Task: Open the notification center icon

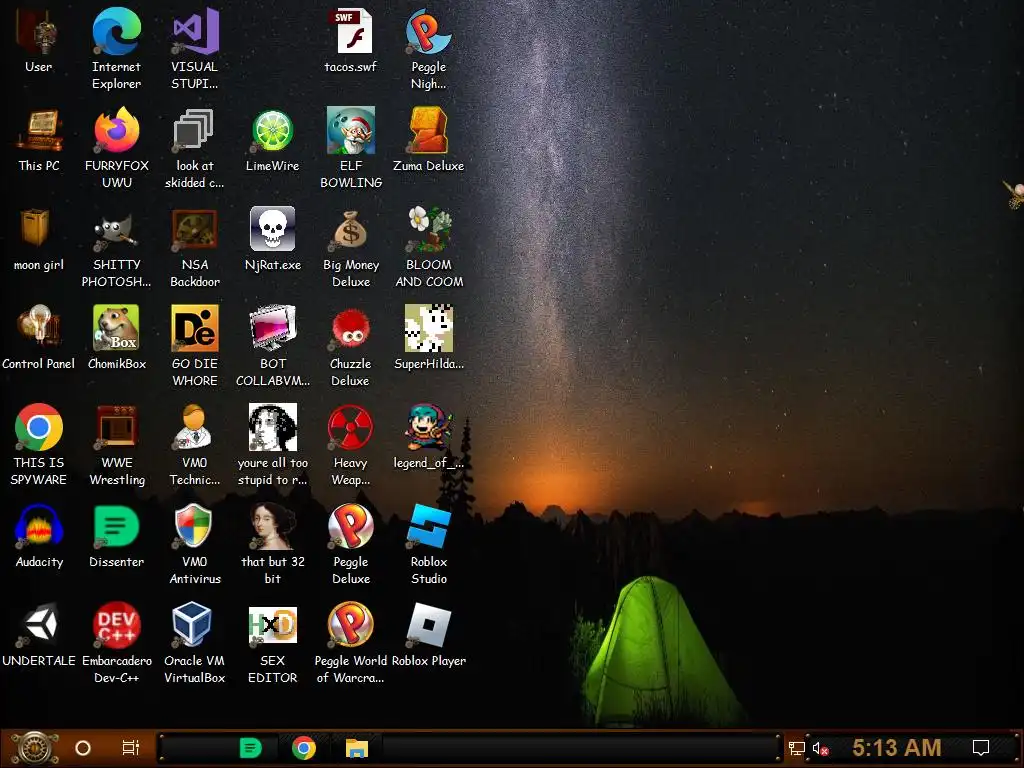Action: 981,748
